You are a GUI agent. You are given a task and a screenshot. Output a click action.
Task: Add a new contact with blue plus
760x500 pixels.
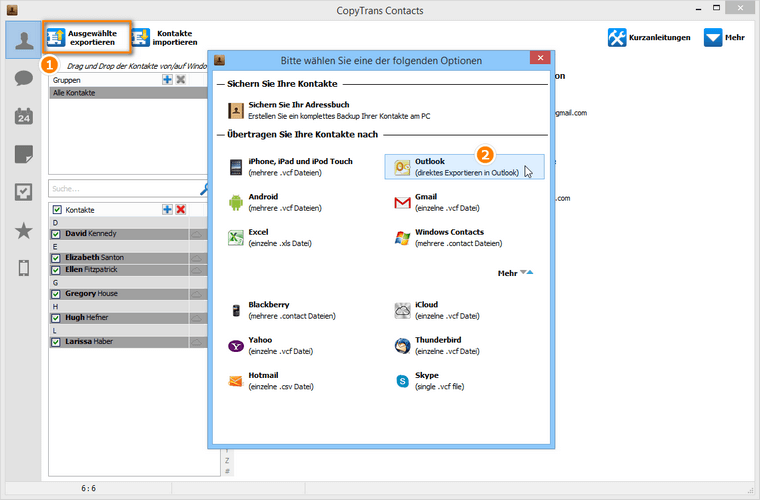[167, 209]
